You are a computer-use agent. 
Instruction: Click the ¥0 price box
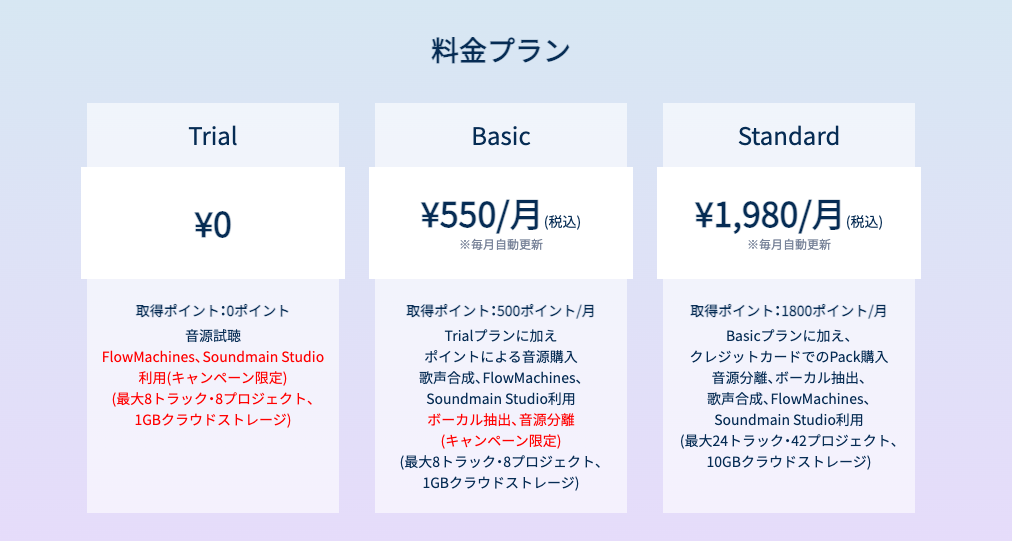pyautogui.click(x=213, y=224)
